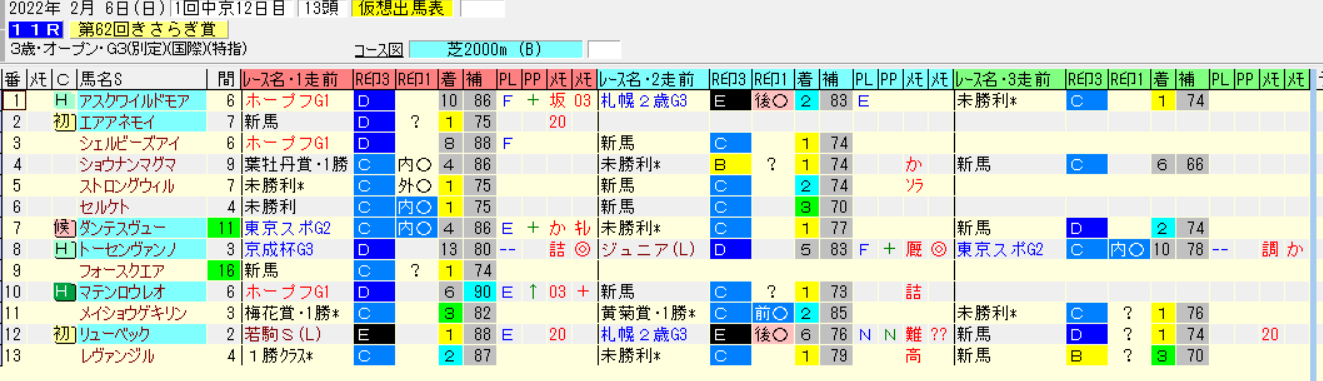Open 東京スポG2 in トーセンヴァンノ's 3走前 column
This screenshot has height=381, width=1323.
pyautogui.click(x=1000, y=249)
